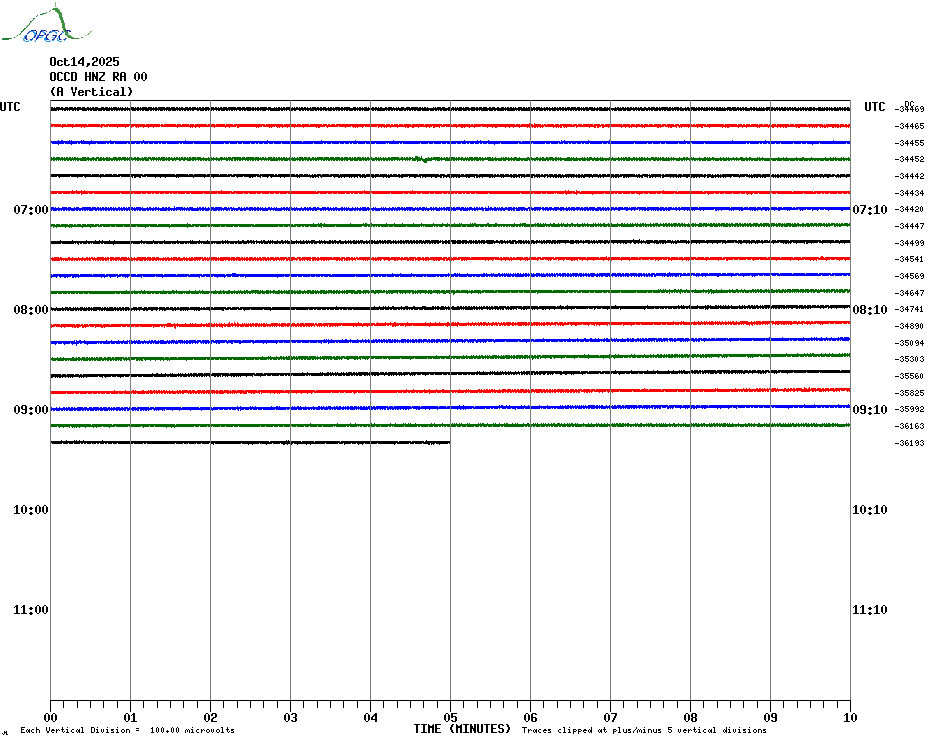Click the right UTC axis header
The image size is (930, 744).
tap(874, 107)
